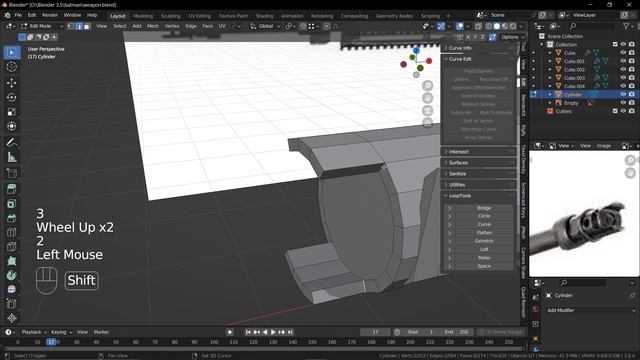
Task: Open the Vertex menu
Action: coord(172,26)
